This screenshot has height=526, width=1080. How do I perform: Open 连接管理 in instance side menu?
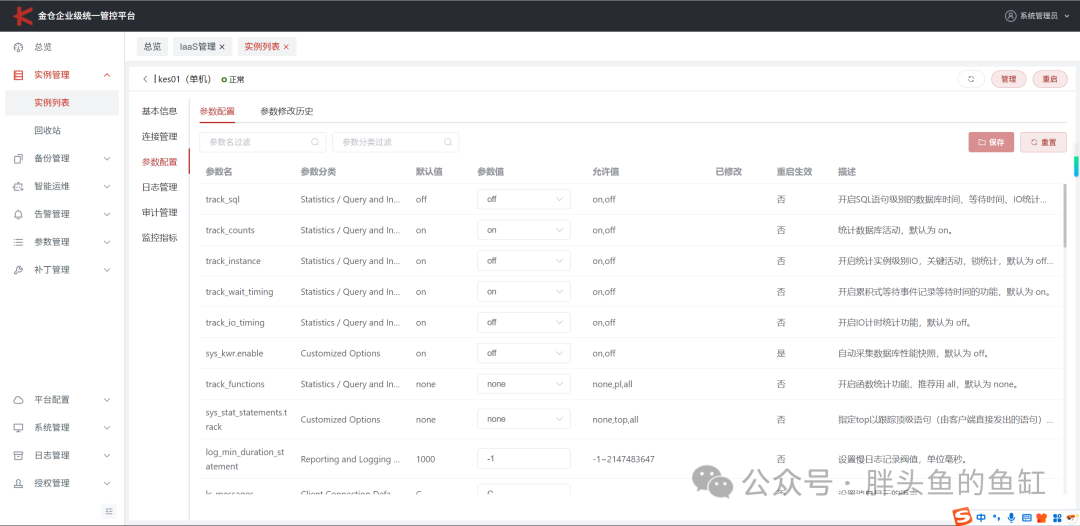coord(160,136)
